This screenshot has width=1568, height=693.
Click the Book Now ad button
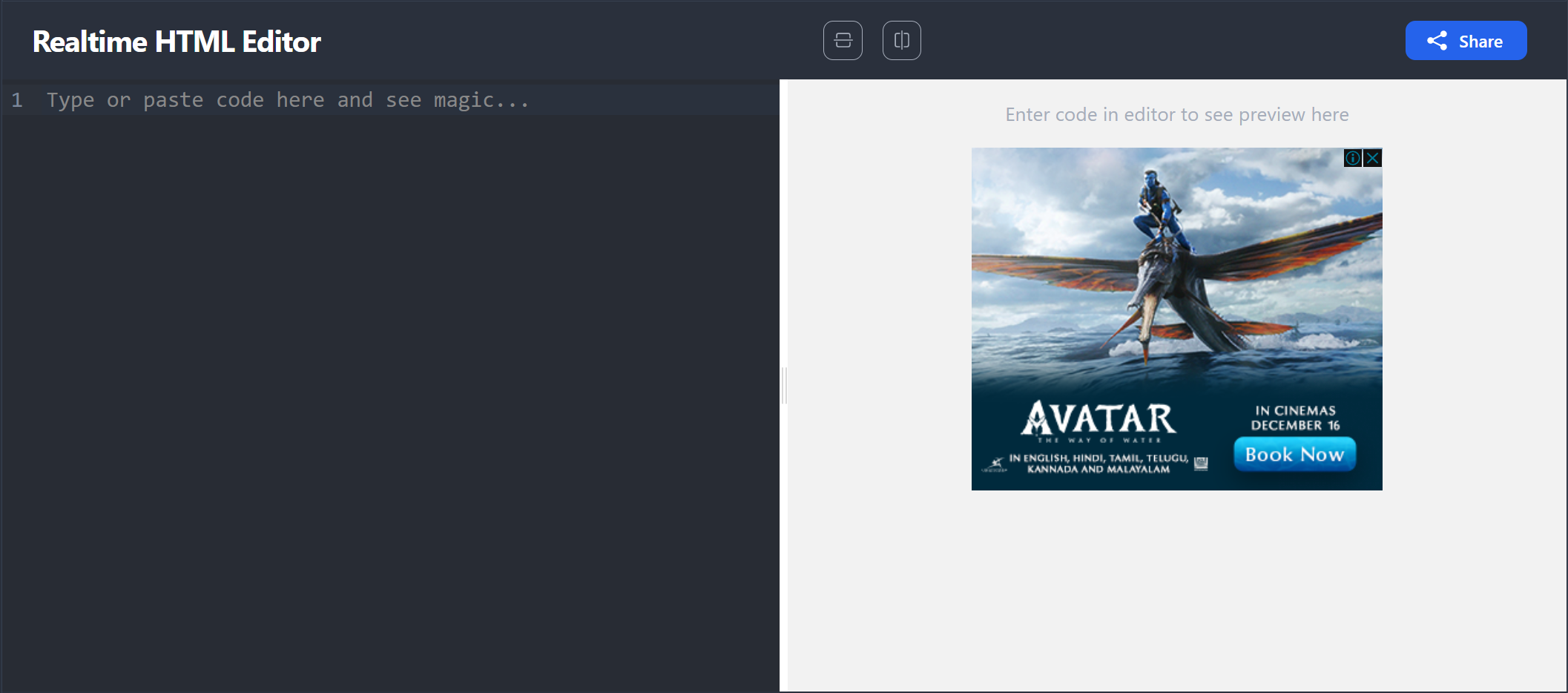(1294, 454)
